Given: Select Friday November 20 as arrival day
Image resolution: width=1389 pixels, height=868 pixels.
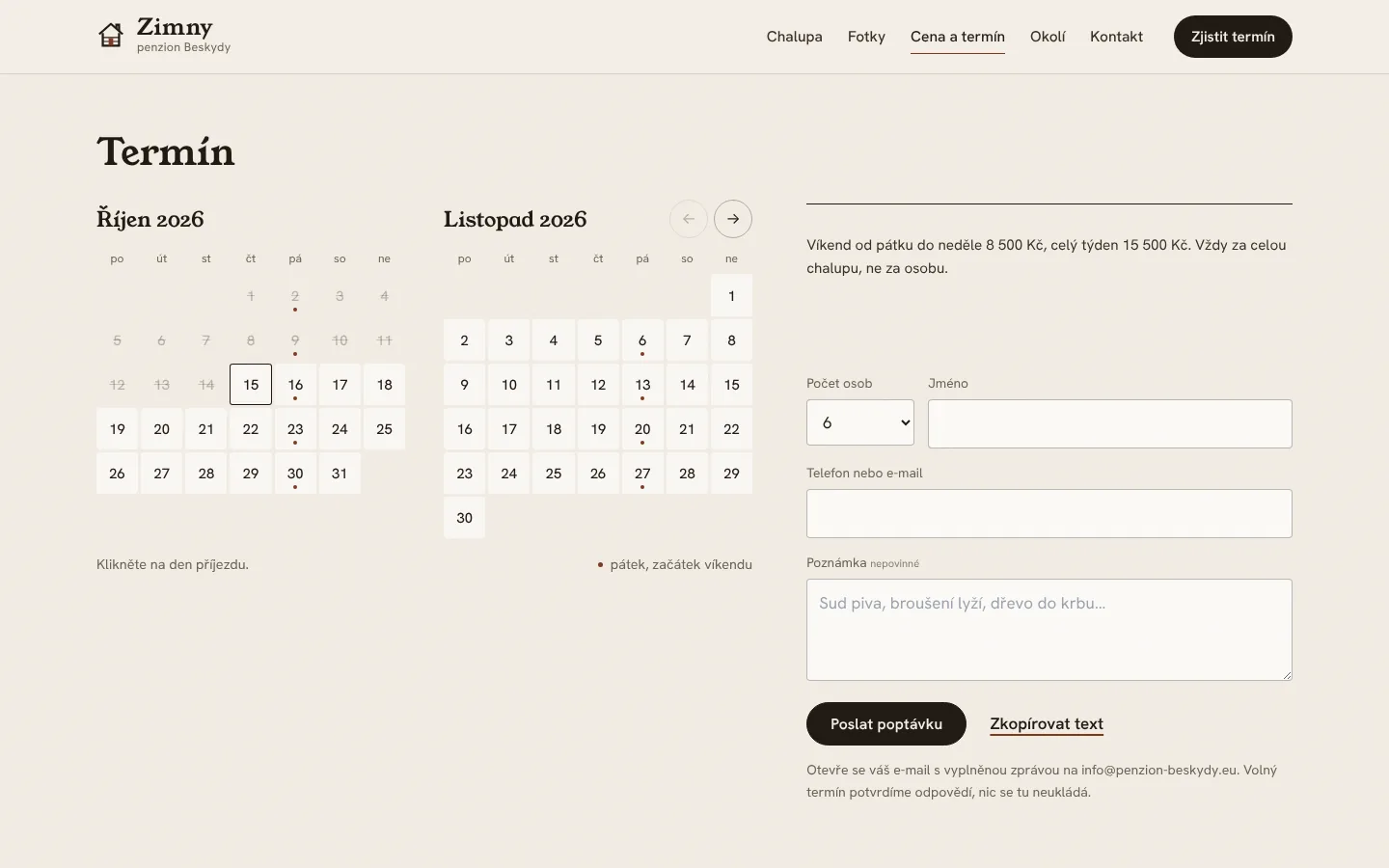Looking at the screenshot, I should pos(642,429).
